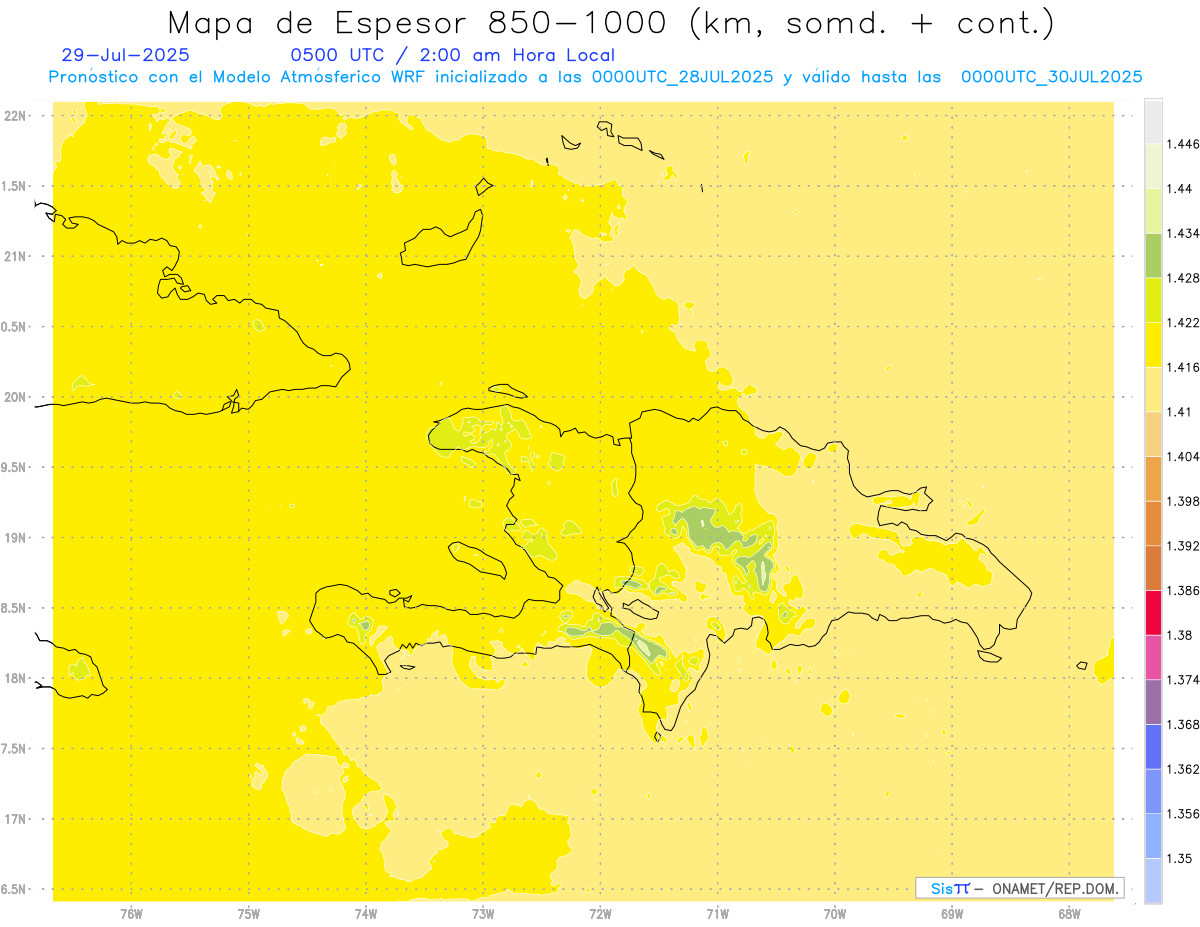Click the colorbar value '1.428'
1200x927 pixels.
click(x=1183, y=279)
